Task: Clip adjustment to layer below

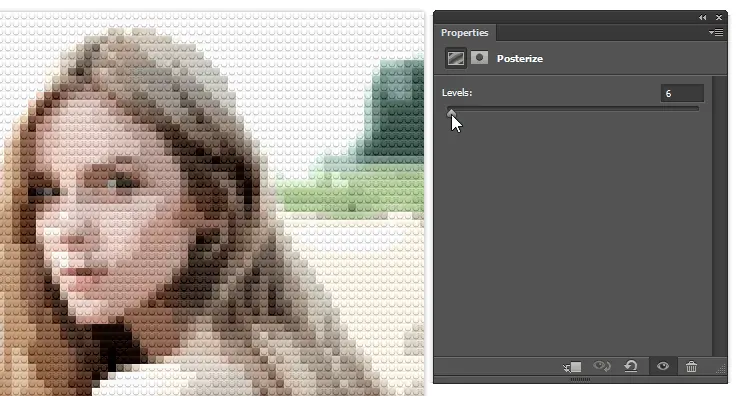Action: point(572,367)
